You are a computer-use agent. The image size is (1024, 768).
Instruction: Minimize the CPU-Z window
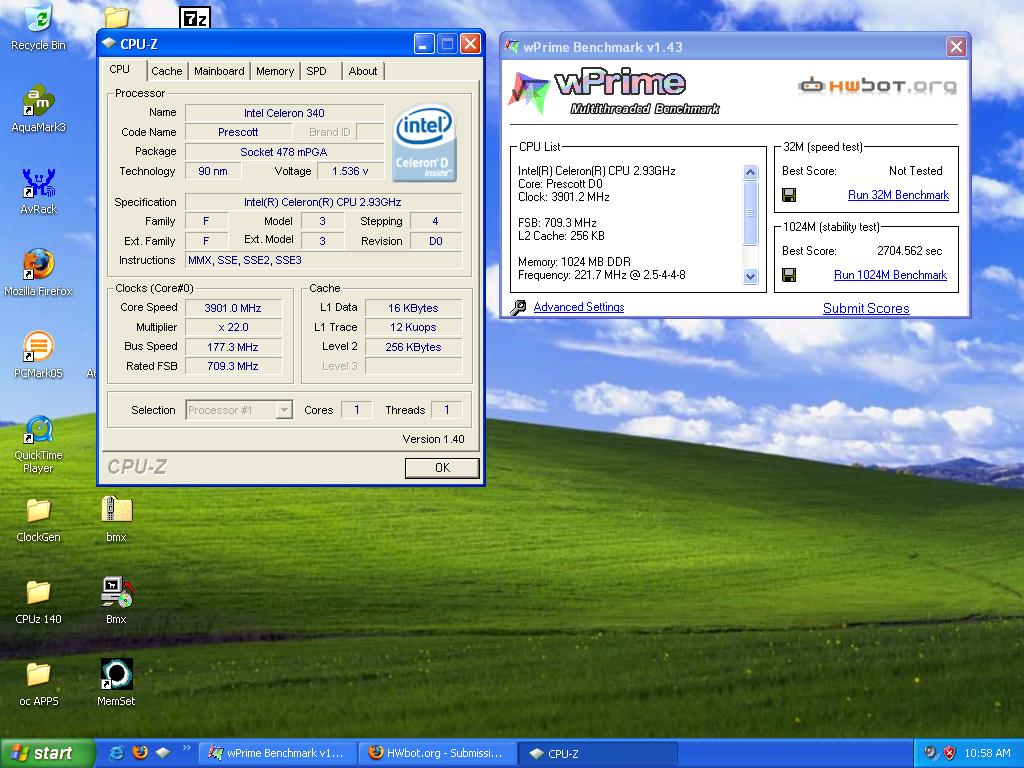pos(424,44)
